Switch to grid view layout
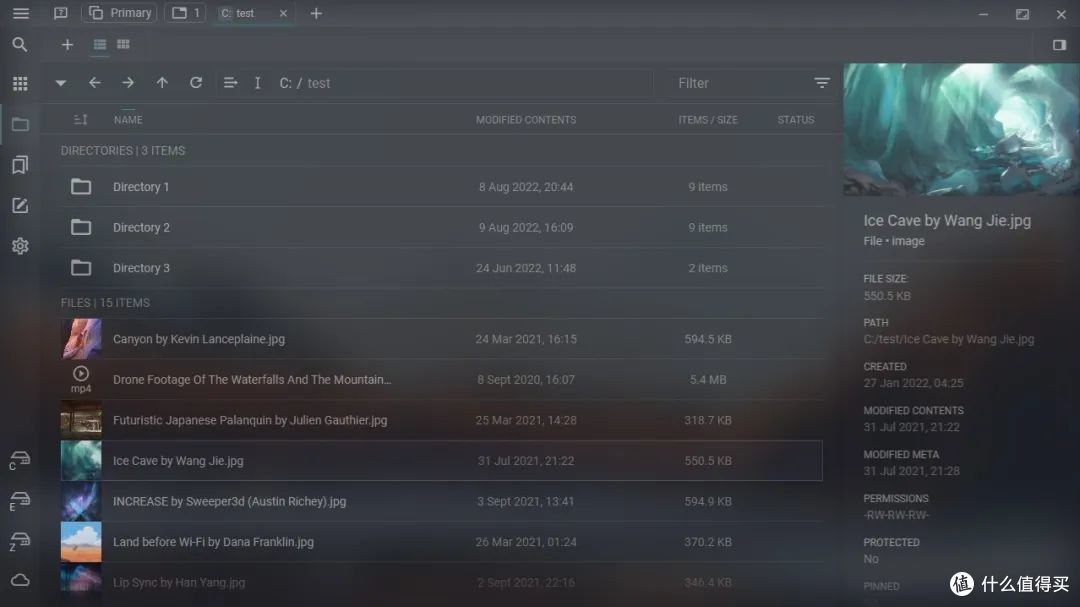This screenshot has height=607, width=1080. [123, 44]
